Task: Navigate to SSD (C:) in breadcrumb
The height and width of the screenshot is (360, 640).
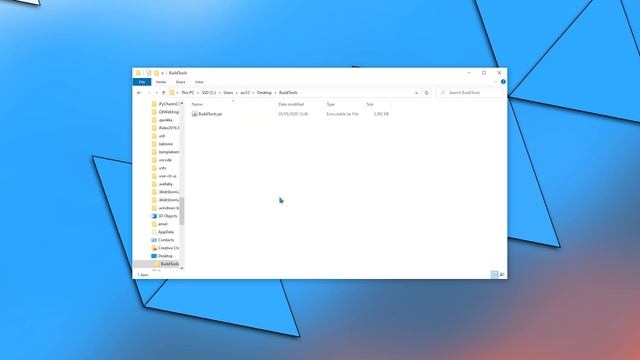Action: pos(209,93)
